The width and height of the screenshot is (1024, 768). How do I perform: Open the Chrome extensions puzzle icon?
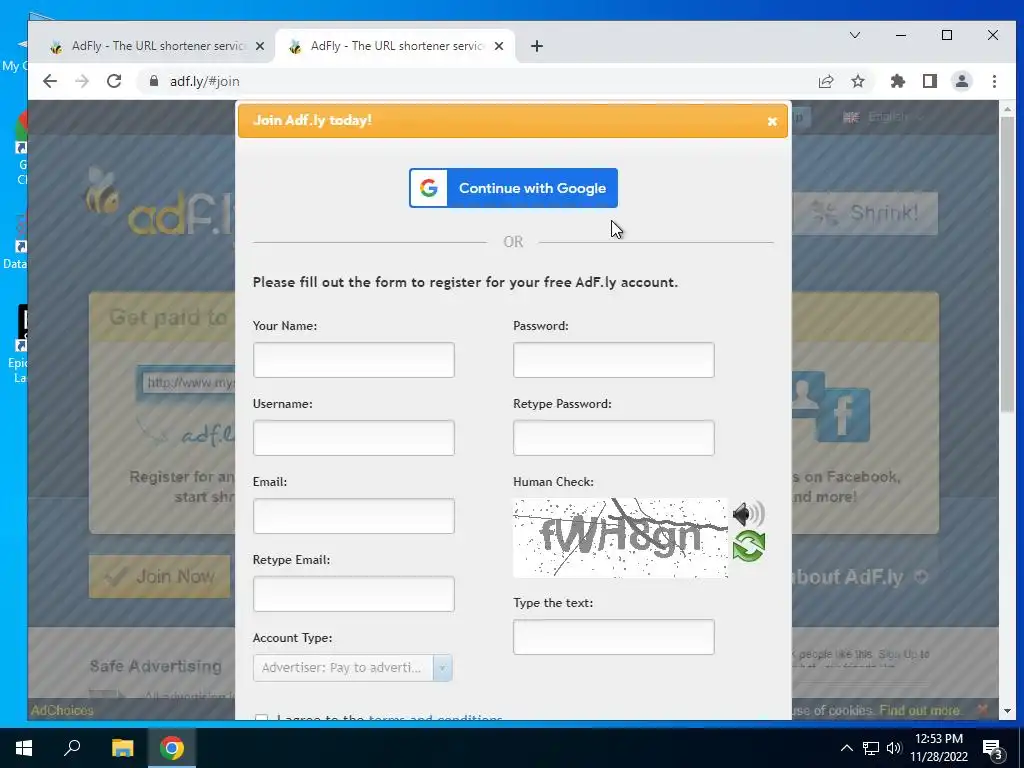click(898, 81)
